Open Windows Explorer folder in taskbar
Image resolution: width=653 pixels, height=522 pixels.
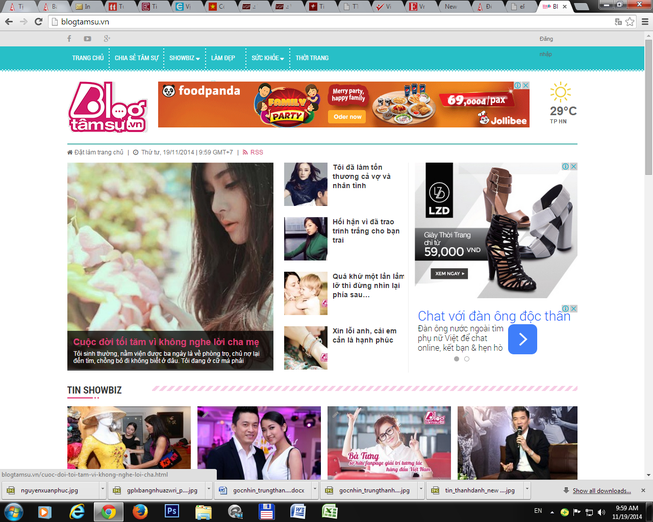click(x=203, y=512)
